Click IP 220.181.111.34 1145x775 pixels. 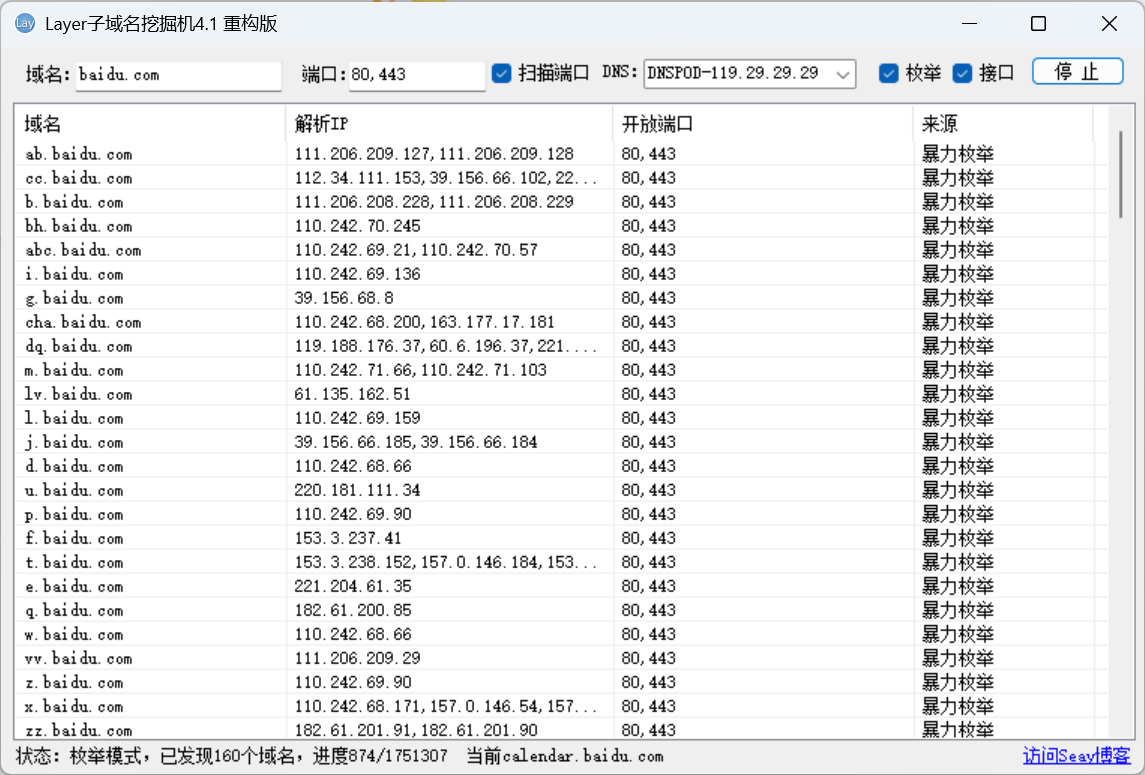point(357,490)
